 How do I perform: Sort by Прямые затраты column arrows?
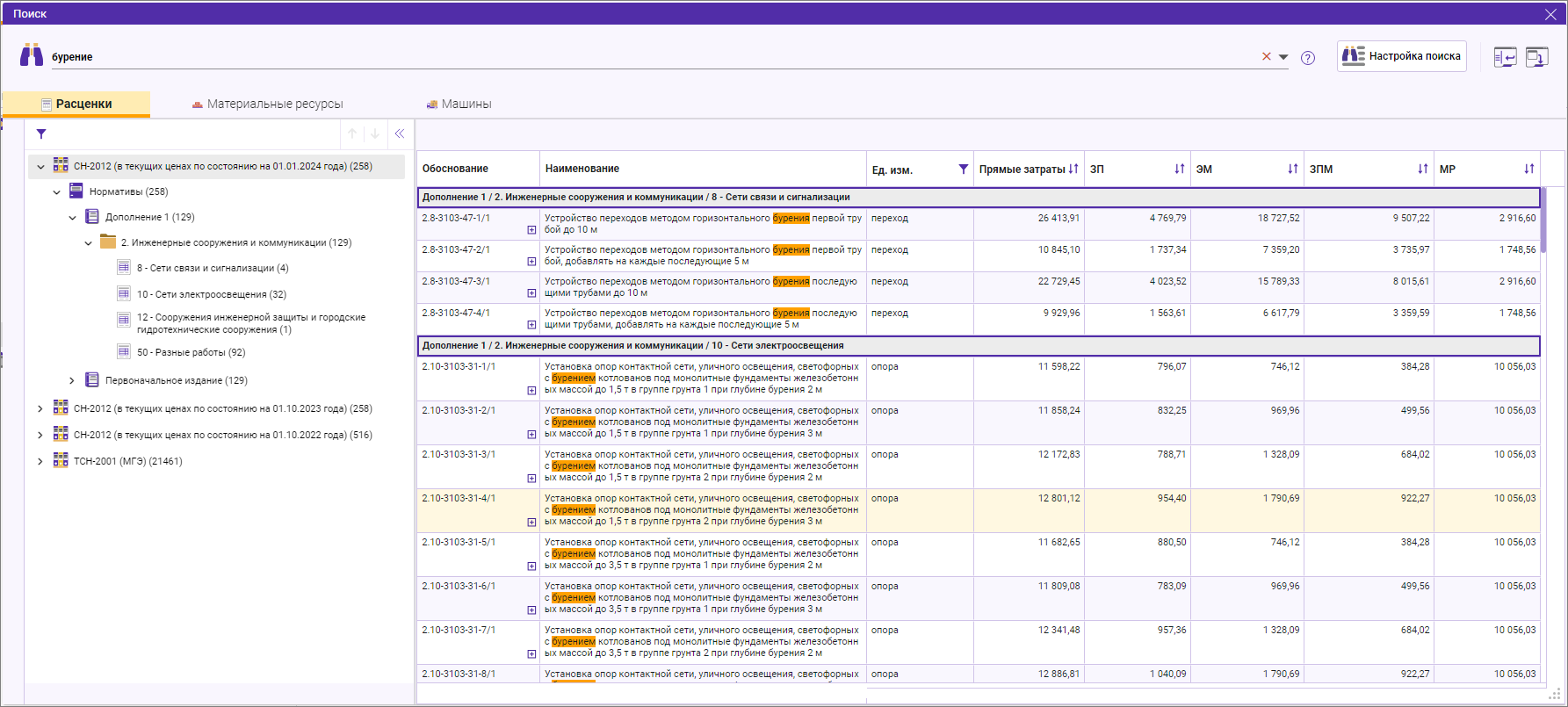(1073, 169)
